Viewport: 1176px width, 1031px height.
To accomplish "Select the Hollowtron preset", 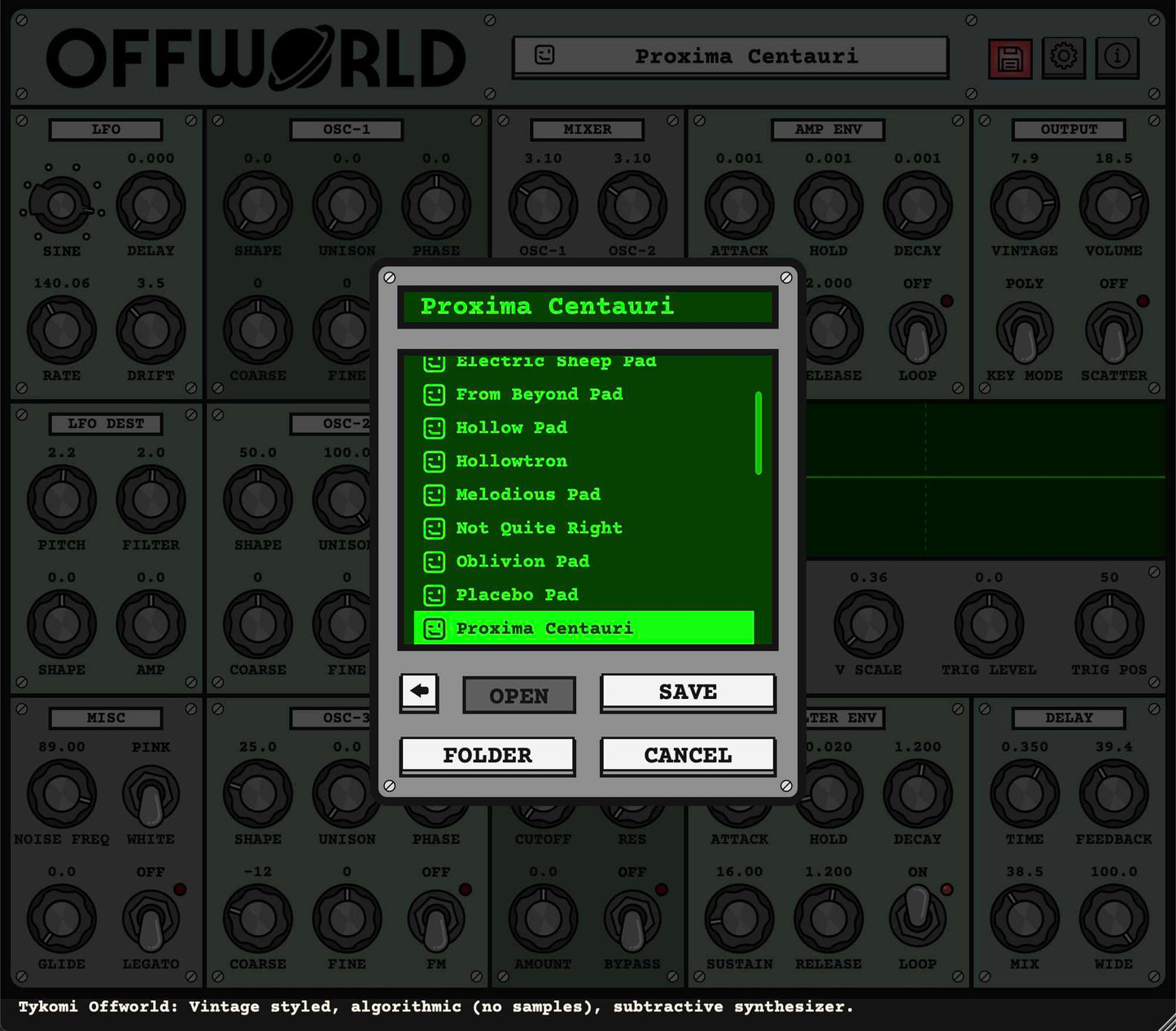I will [584, 461].
